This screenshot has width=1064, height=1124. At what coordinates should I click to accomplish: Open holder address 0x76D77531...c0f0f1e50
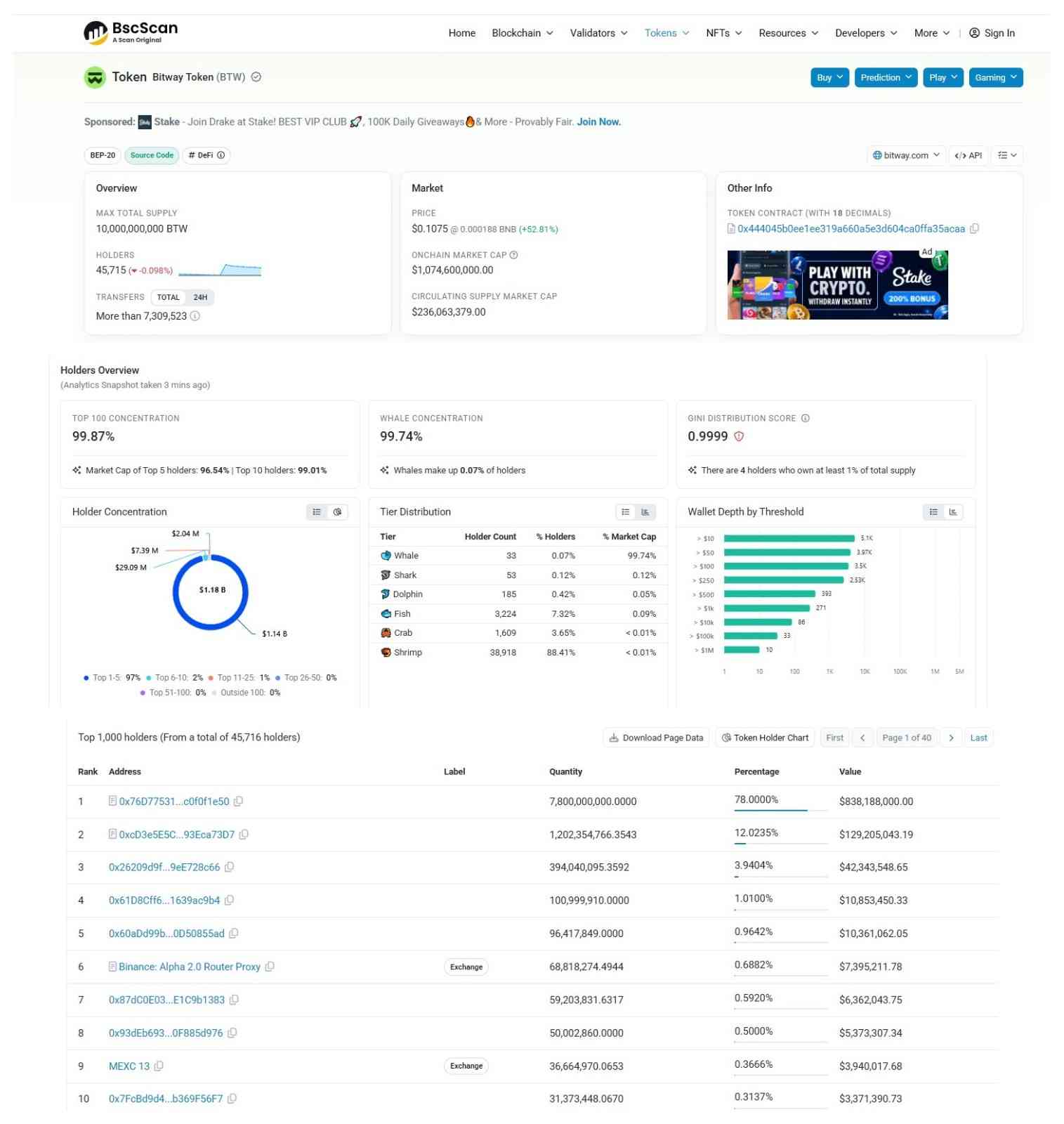click(x=173, y=802)
